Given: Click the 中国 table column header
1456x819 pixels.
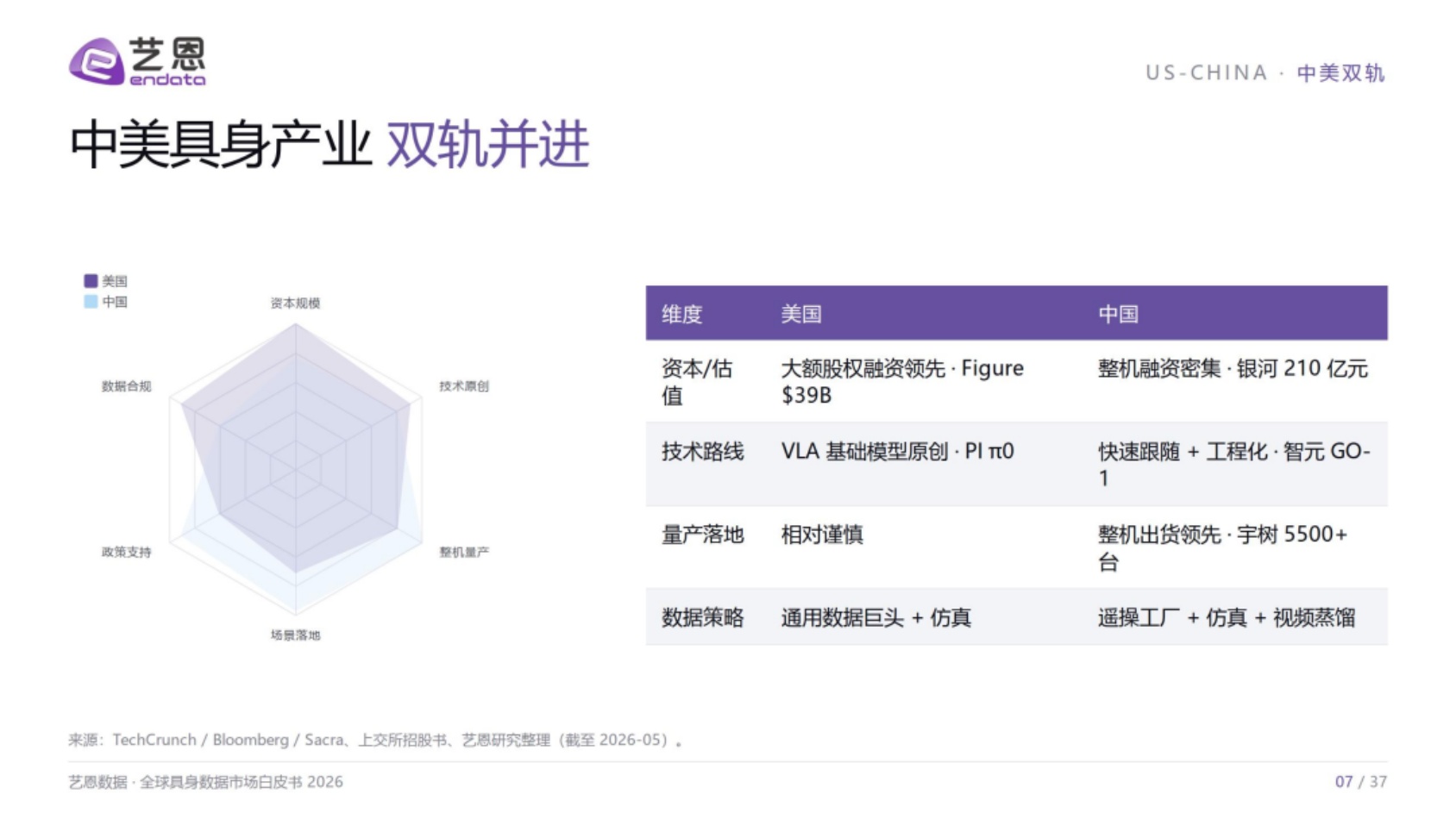Looking at the screenshot, I should [1119, 314].
